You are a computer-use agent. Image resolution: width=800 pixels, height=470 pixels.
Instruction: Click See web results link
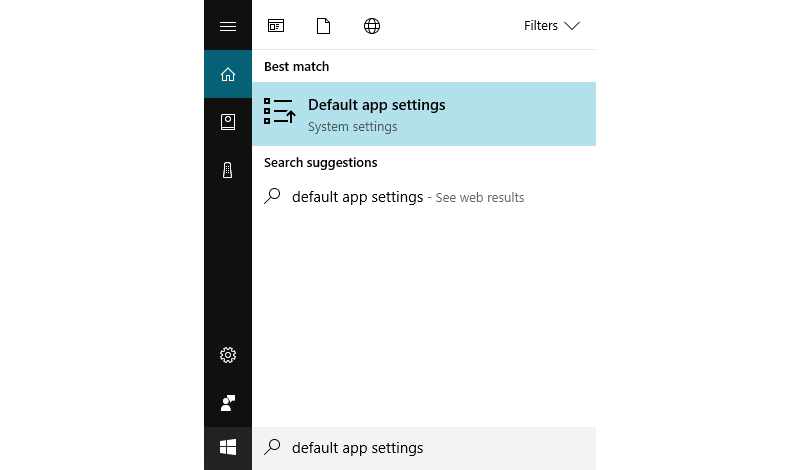pos(480,197)
